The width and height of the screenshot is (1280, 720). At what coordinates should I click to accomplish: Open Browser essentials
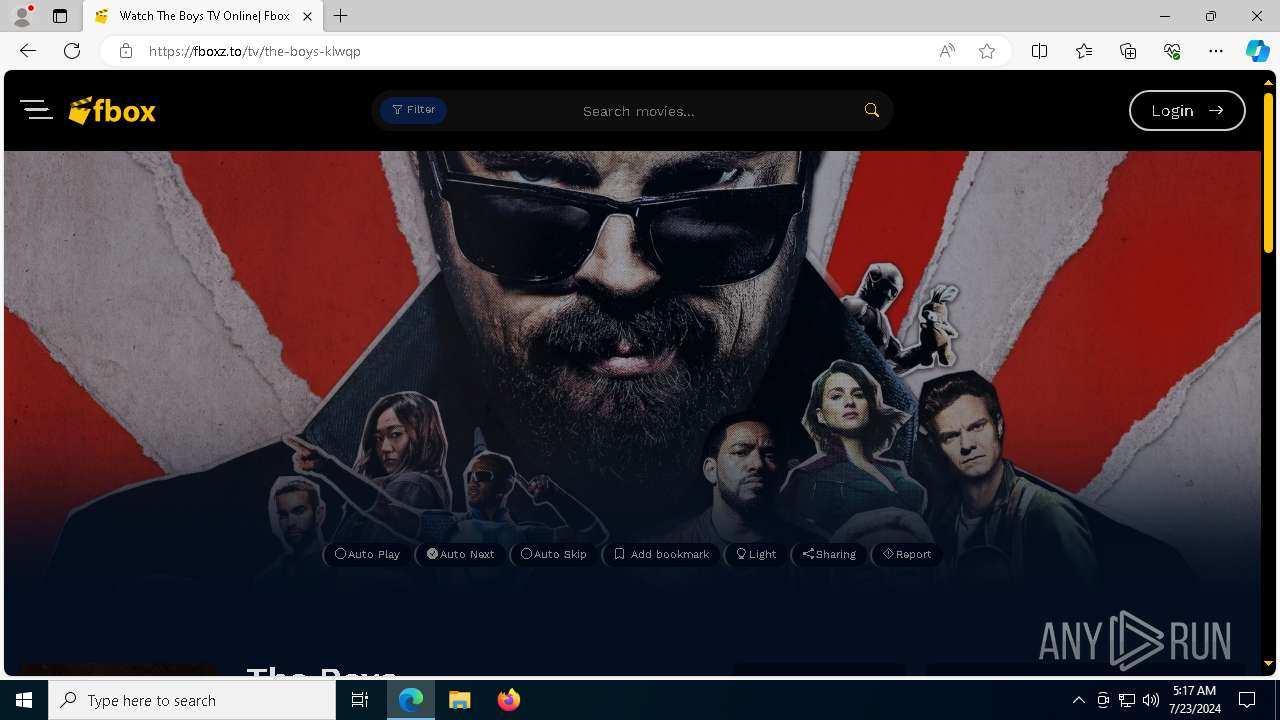pyautogui.click(x=1172, y=51)
